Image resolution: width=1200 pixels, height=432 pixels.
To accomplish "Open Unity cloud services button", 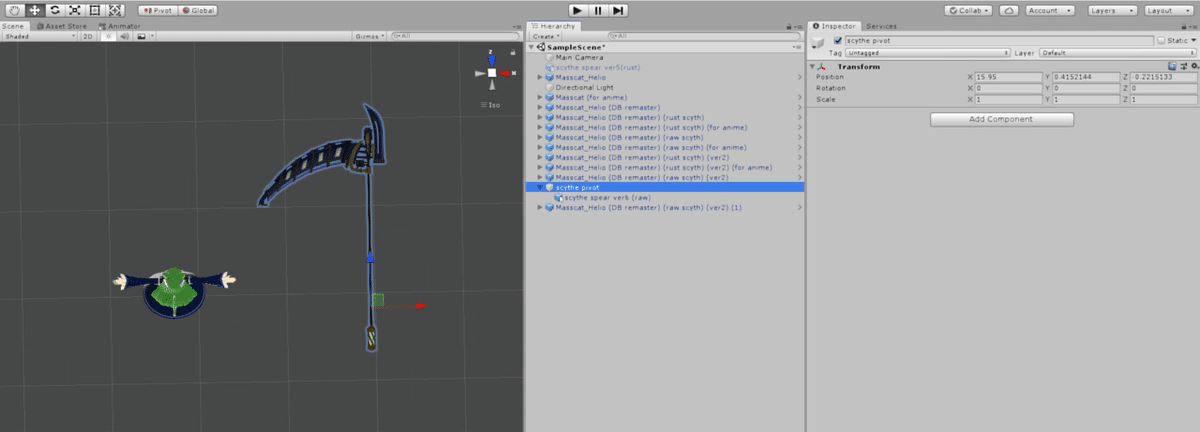I will click(1009, 10).
